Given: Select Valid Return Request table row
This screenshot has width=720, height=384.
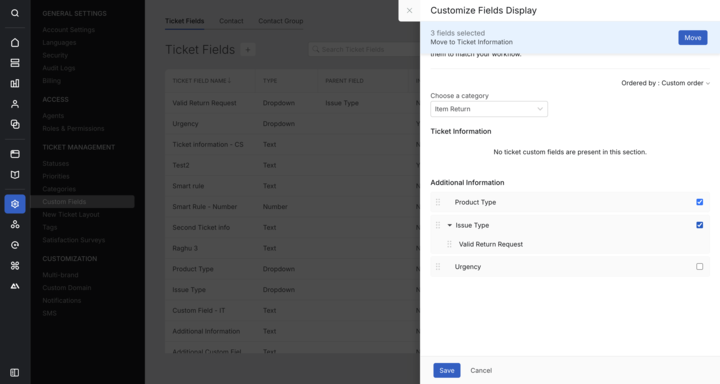Looking at the screenshot, I should pos(292,103).
